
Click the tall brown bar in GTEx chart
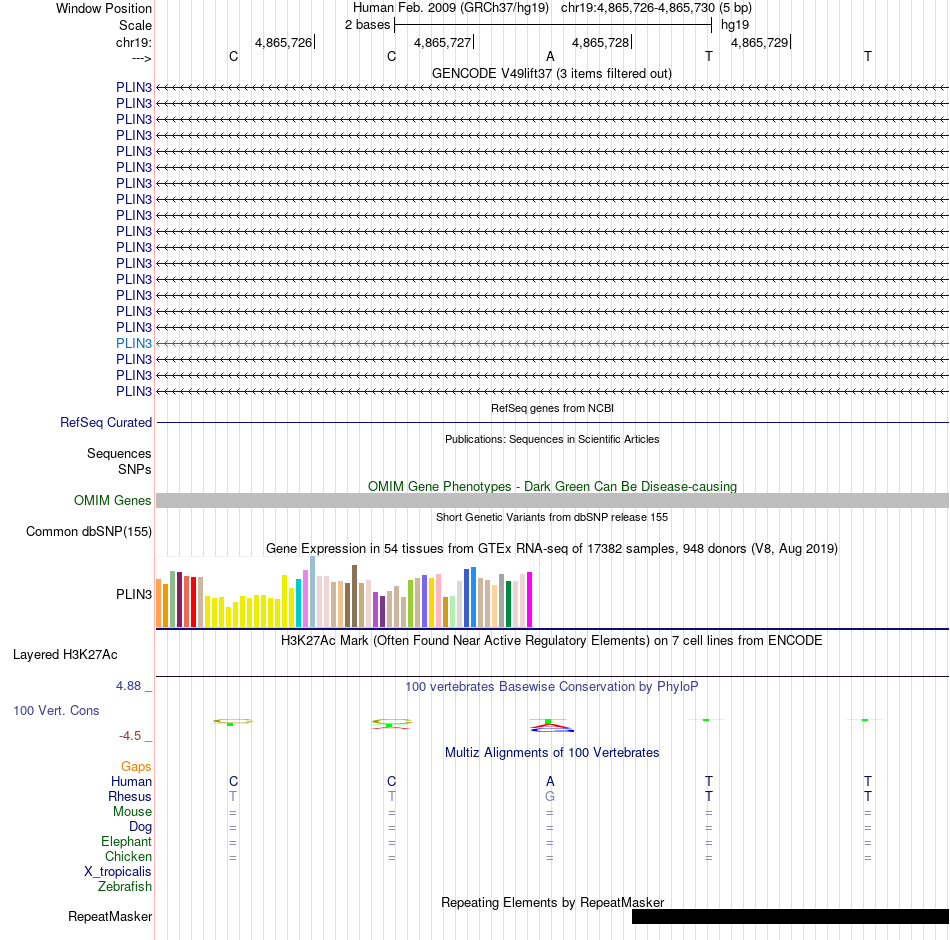[x=354, y=596]
